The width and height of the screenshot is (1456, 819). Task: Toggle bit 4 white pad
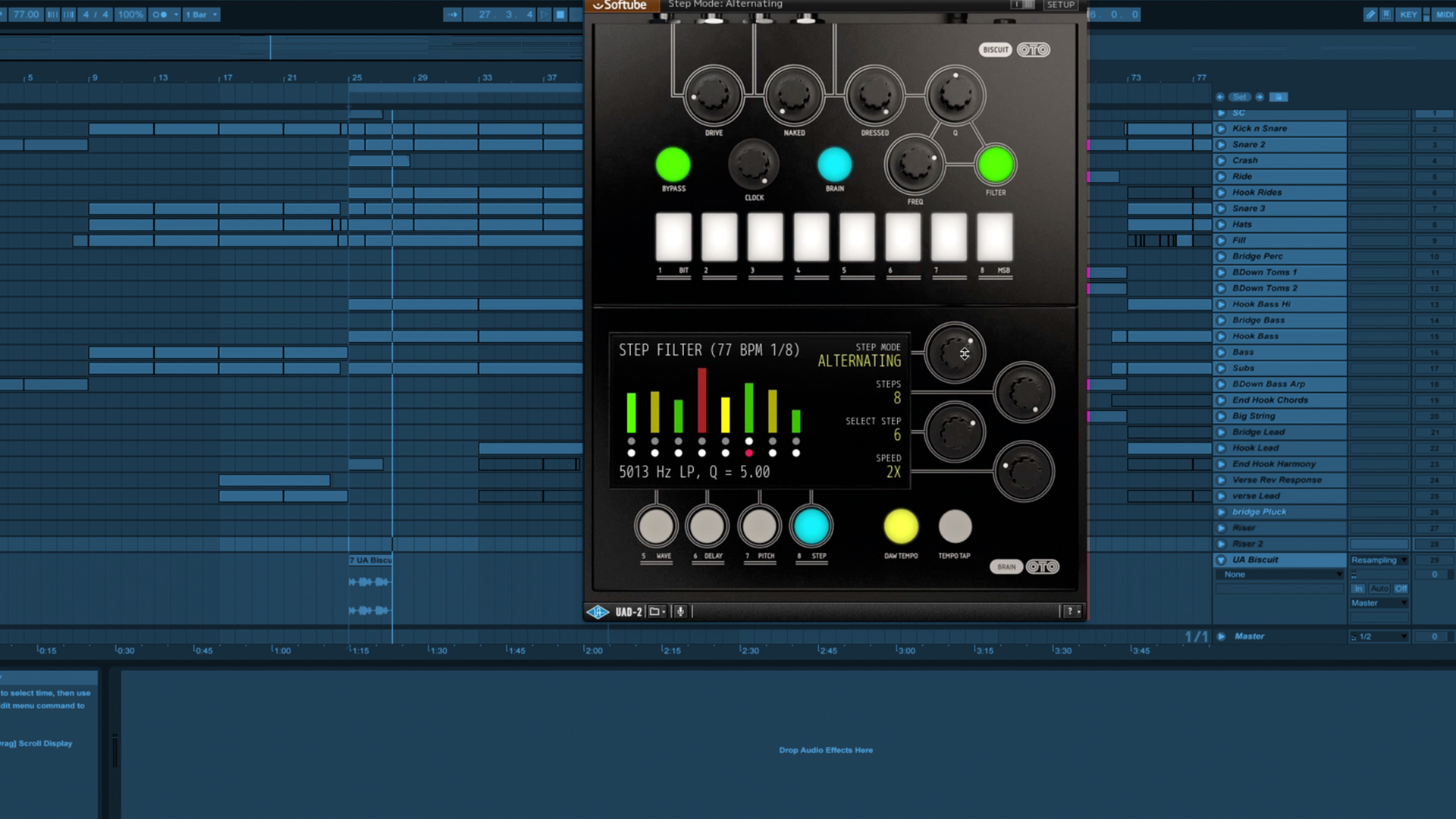tap(811, 237)
